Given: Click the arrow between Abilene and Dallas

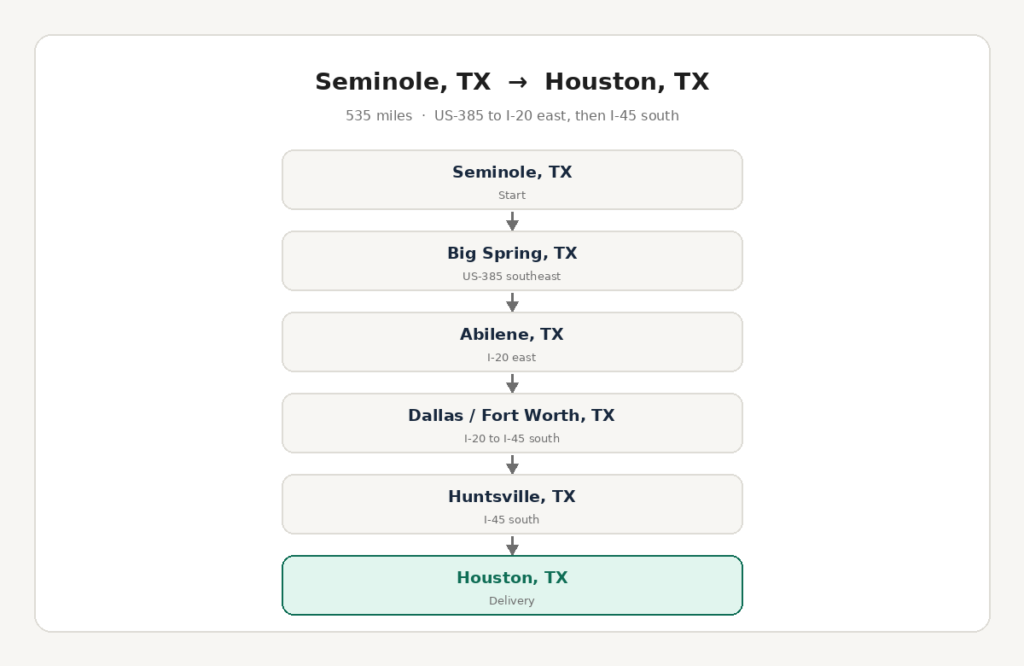Looking at the screenshot, I should (x=513, y=383).
